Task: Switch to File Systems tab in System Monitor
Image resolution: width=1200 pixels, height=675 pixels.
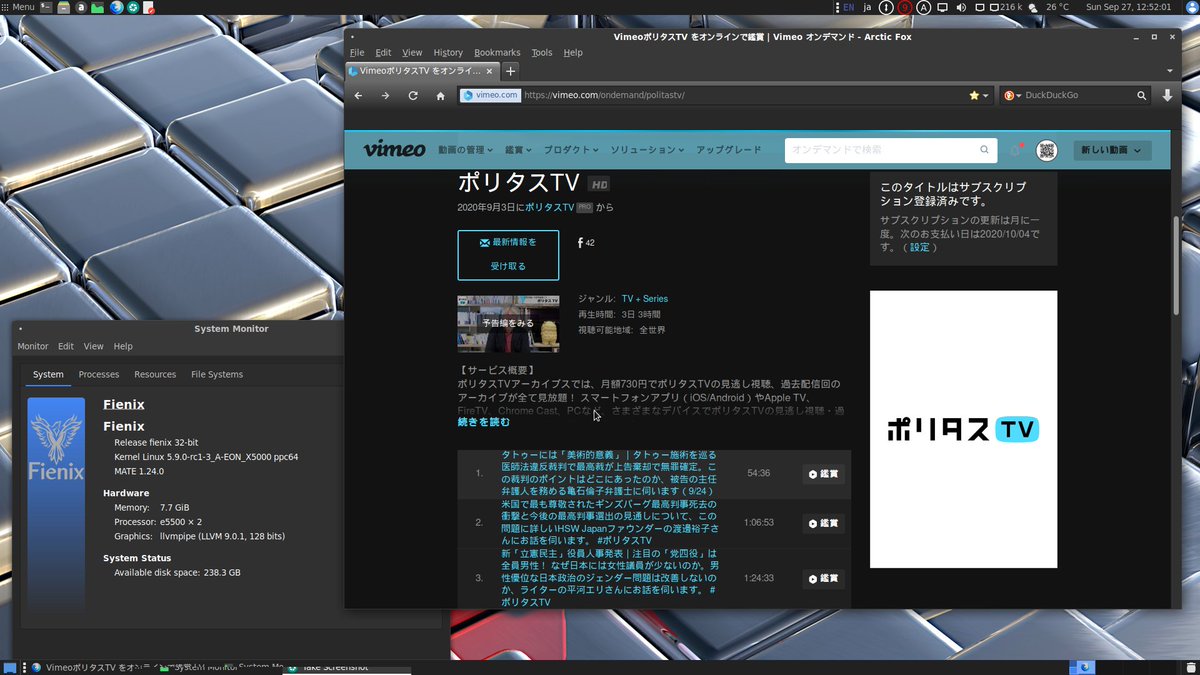Action: (x=217, y=374)
